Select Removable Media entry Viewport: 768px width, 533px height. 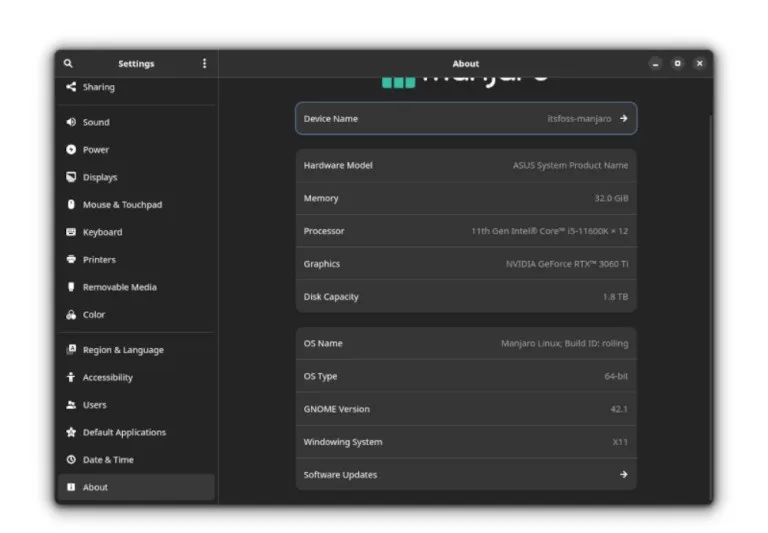click(136, 287)
